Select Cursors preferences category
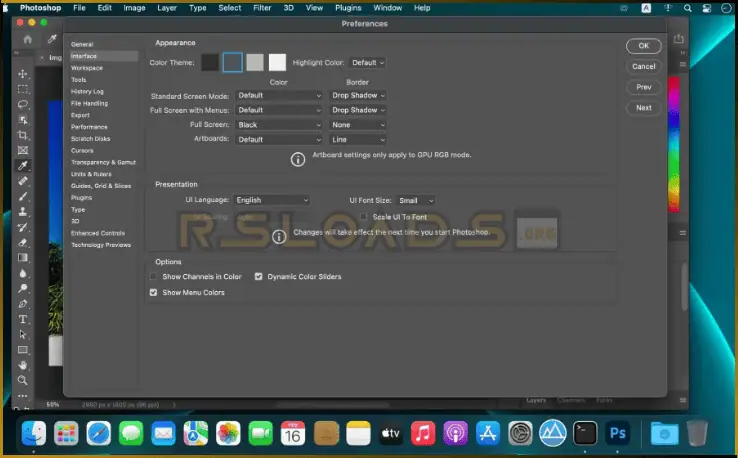738x458 pixels. (x=82, y=151)
